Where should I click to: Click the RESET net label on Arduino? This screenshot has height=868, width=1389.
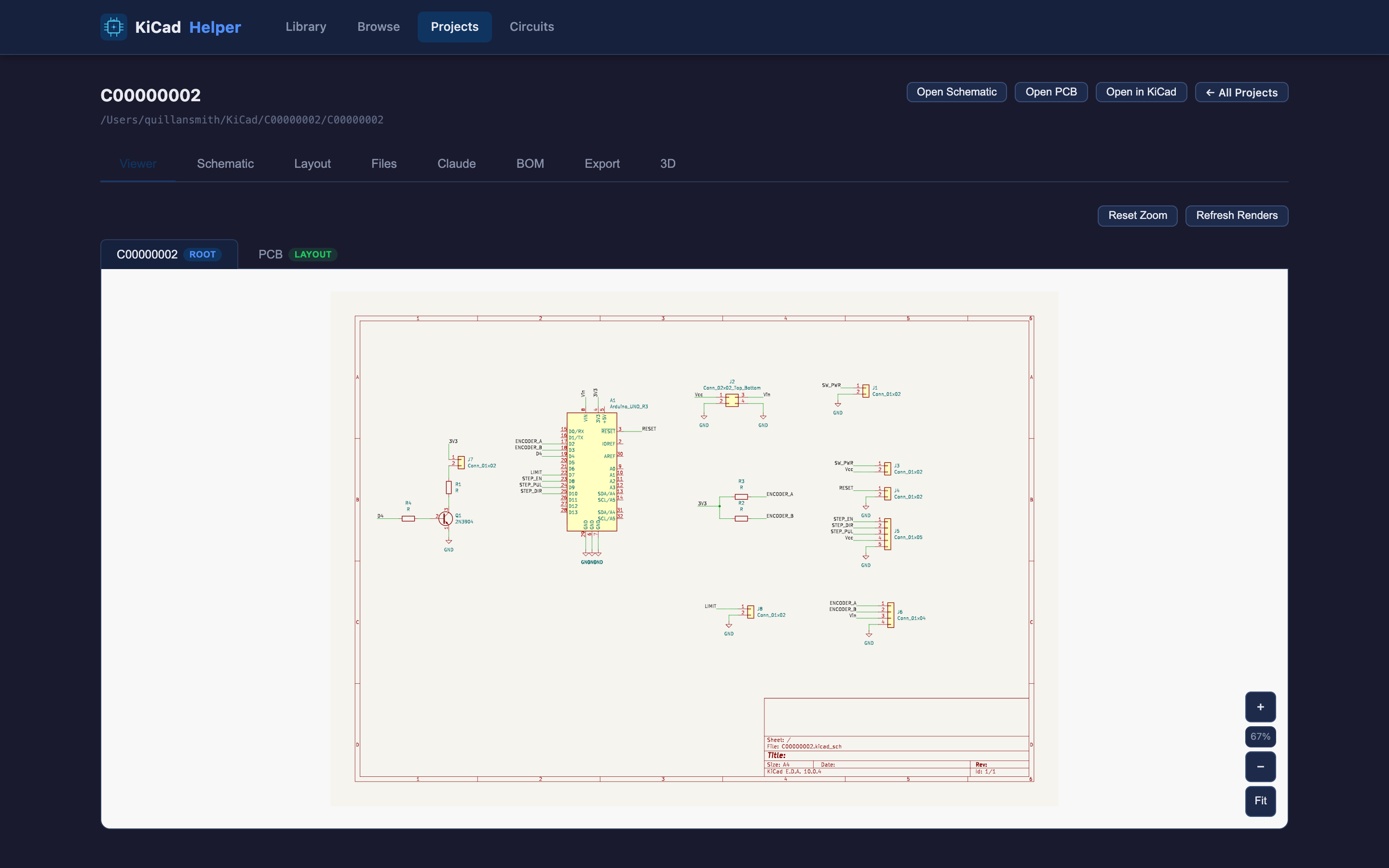click(649, 429)
